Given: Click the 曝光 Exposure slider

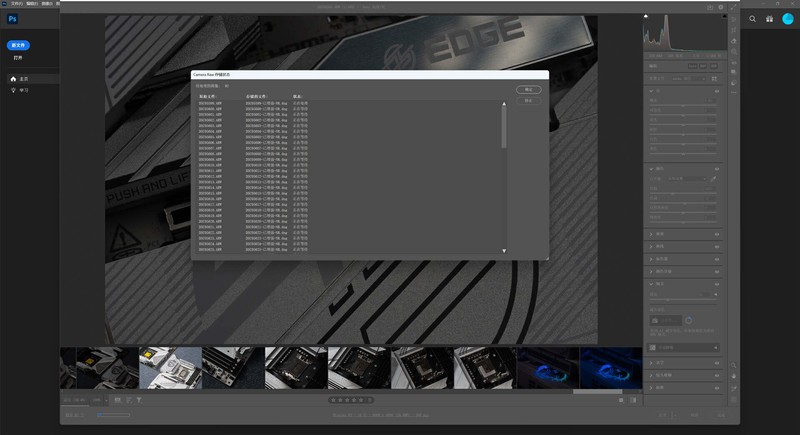Looking at the screenshot, I should (x=683, y=105).
